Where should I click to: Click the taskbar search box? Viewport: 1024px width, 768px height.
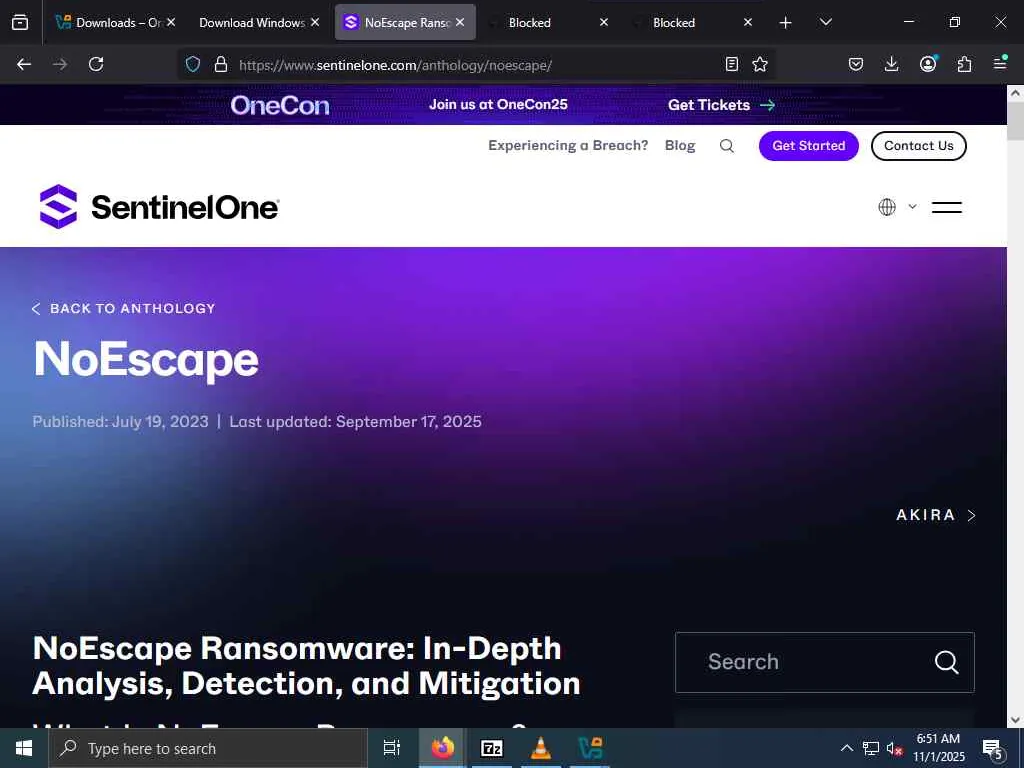[x=208, y=748]
